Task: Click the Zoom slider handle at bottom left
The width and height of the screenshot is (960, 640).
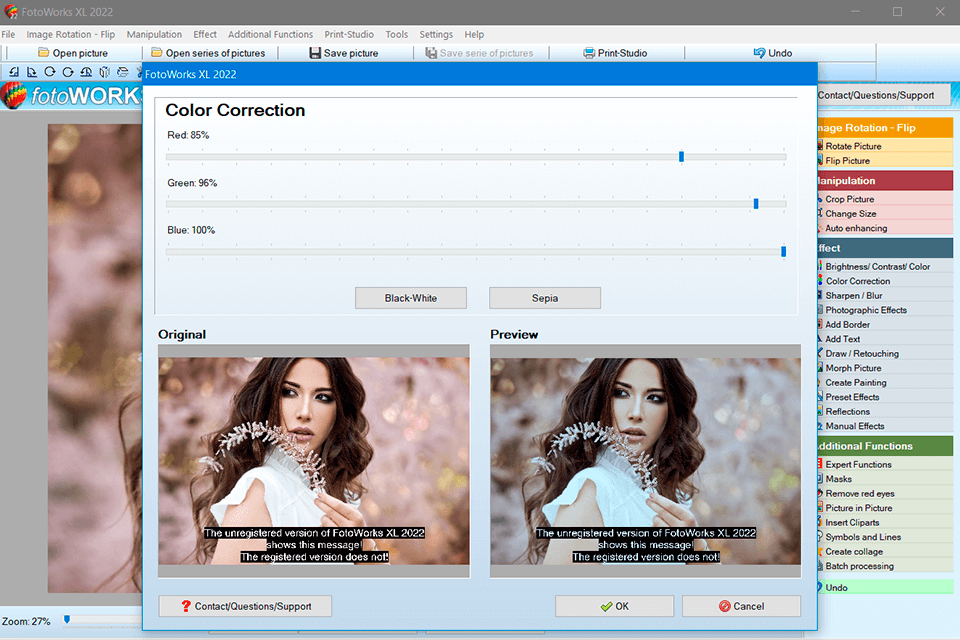Action: click(67, 620)
